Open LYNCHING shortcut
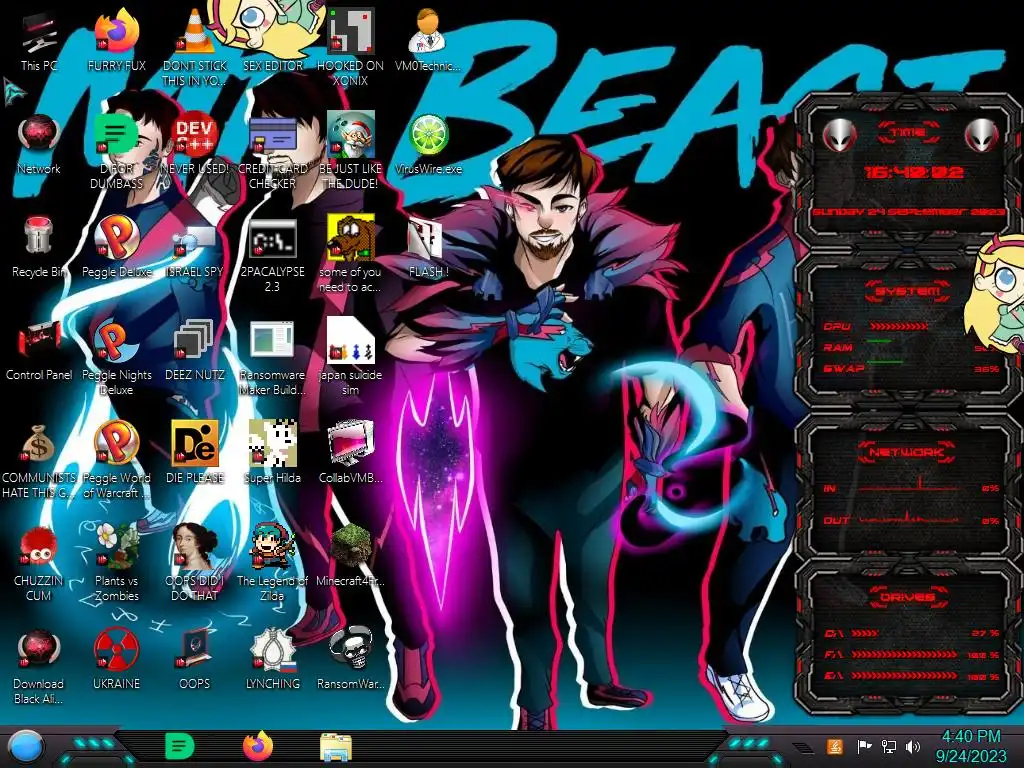This screenshot has height=768, width=1024. 272,660
